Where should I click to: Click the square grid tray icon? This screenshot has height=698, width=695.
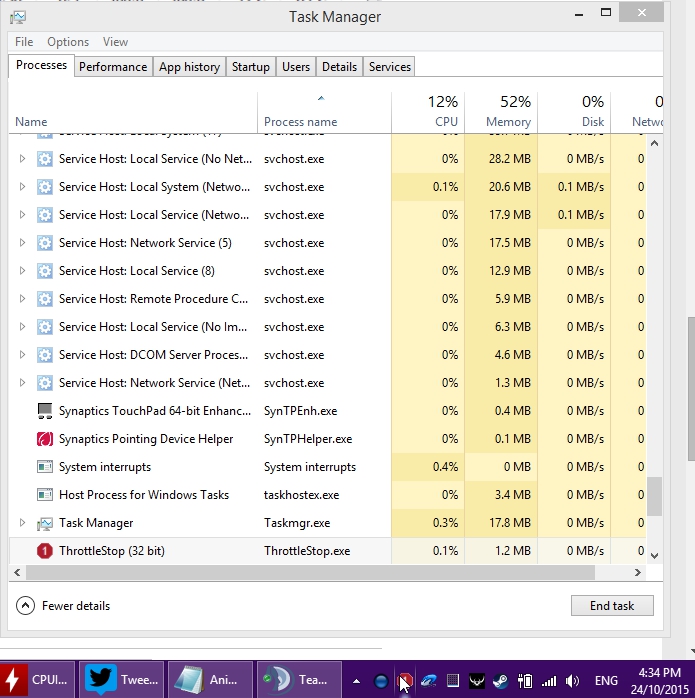tap(453, 681)
